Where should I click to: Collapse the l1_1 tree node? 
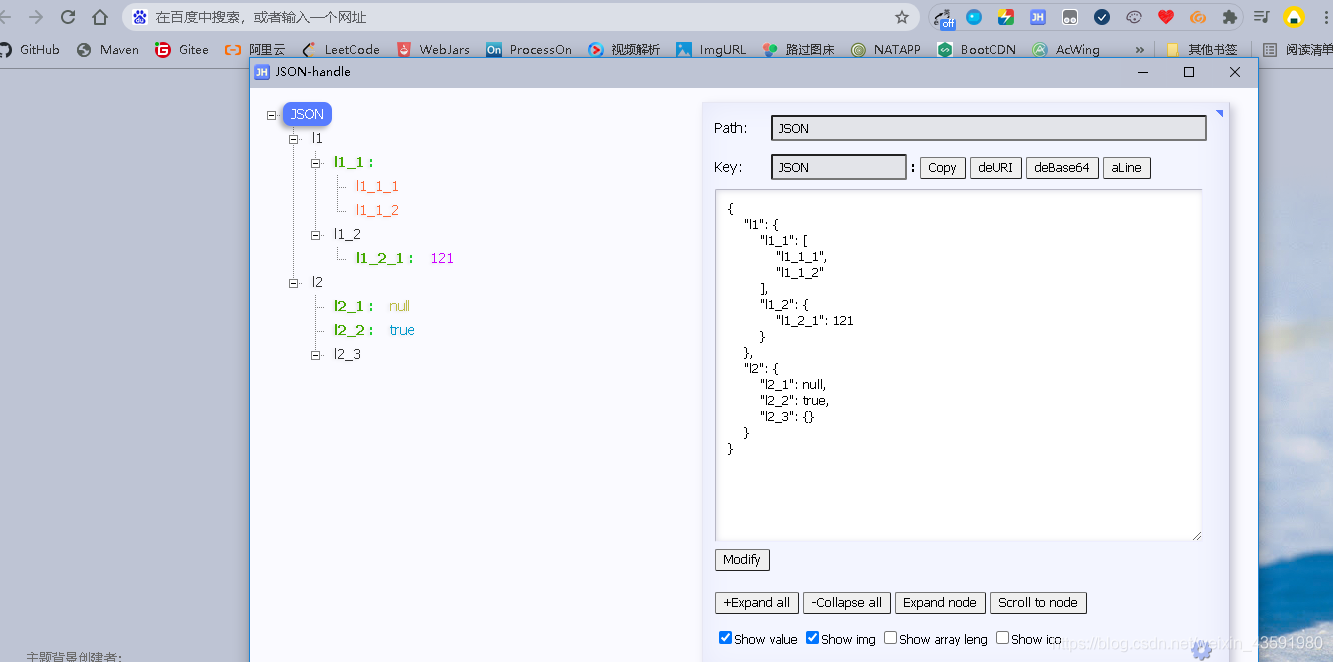tap(315, 162)
